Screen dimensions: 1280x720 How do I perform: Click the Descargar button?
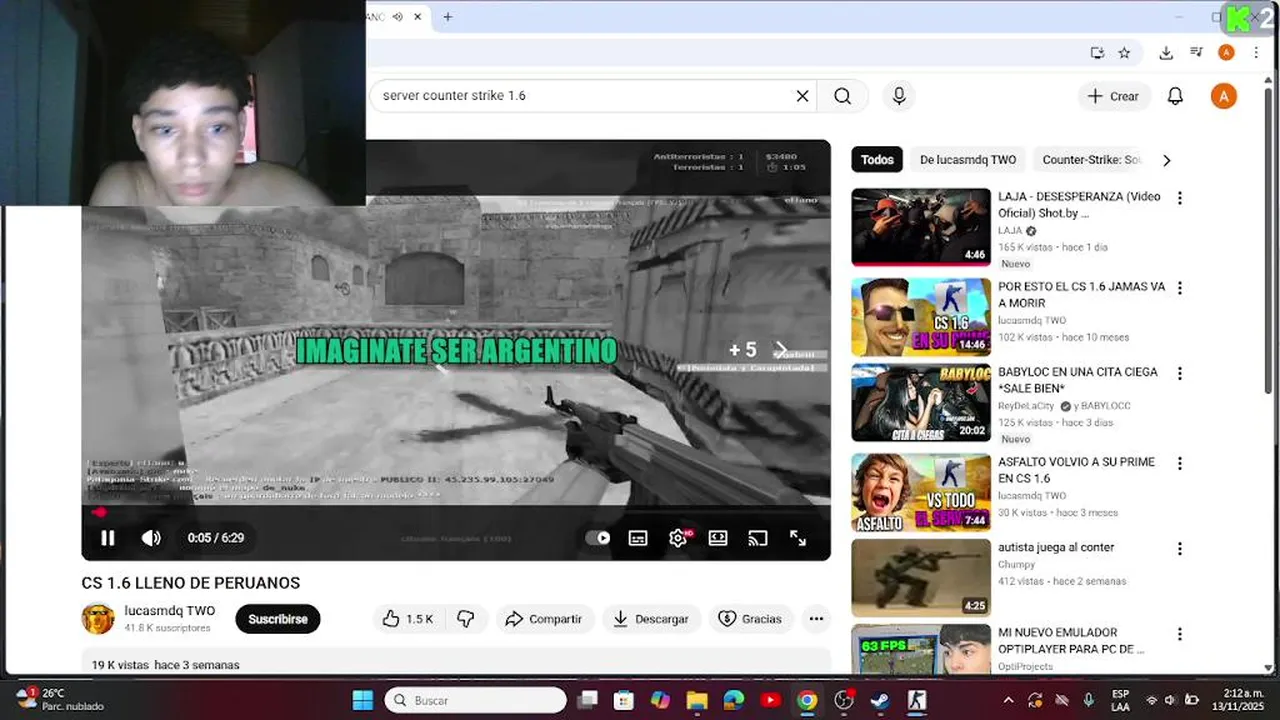pyautogui.click(x=651, y=619)
